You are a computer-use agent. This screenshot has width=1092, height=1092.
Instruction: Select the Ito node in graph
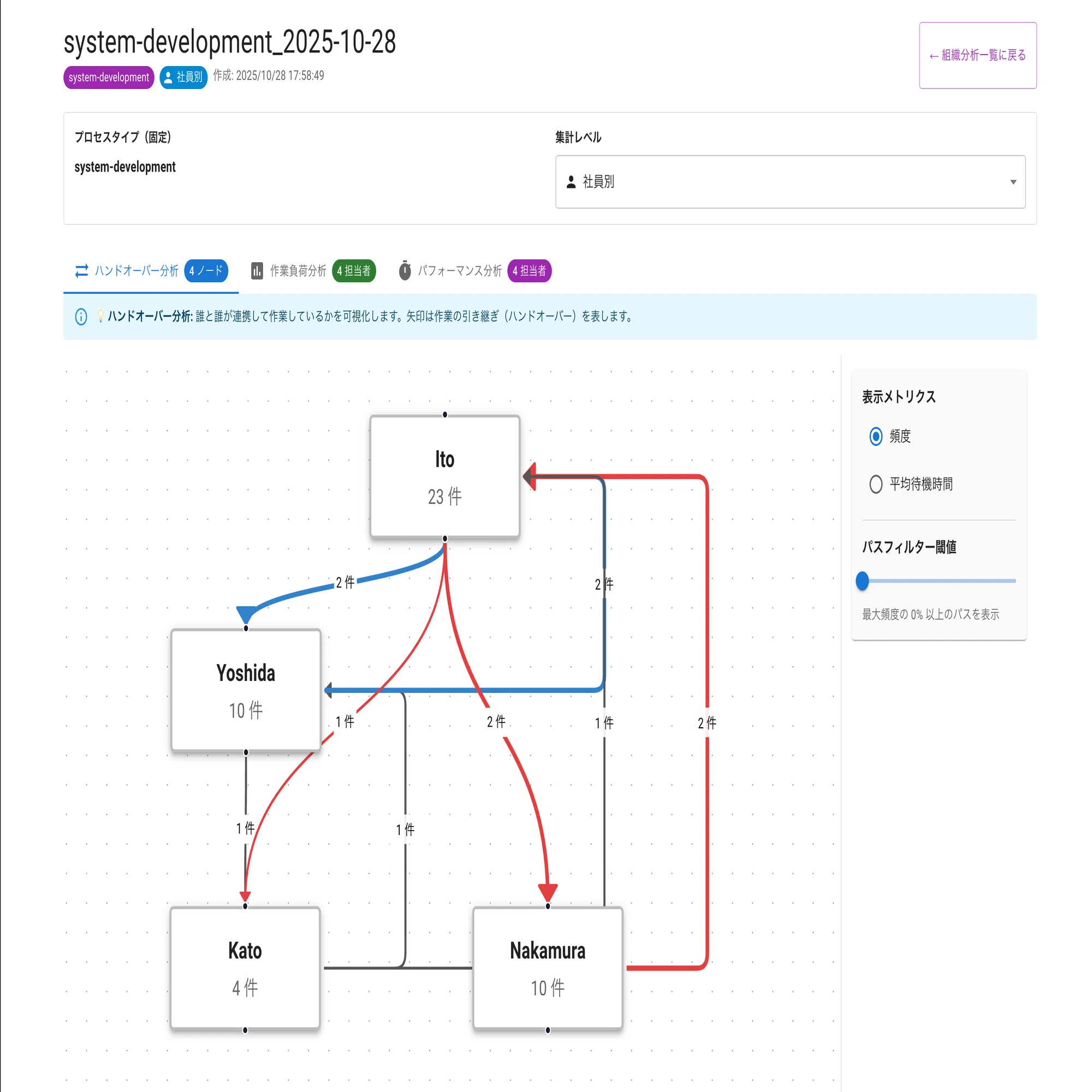(x=445, y=477)
